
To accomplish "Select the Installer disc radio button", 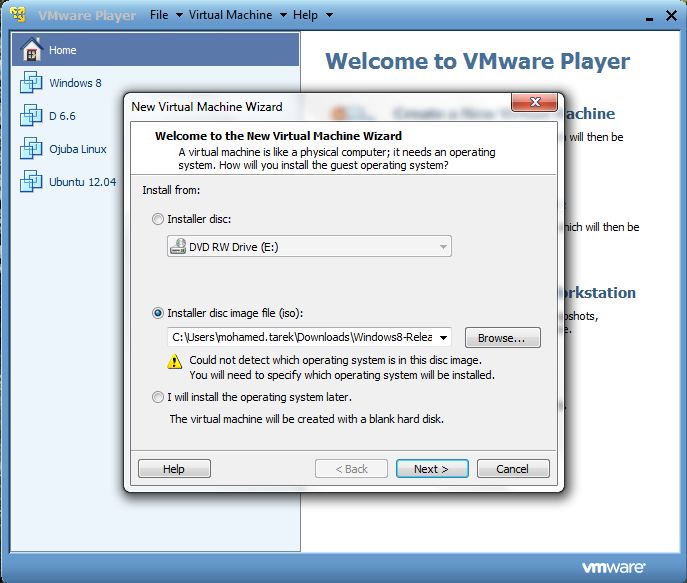I will coord(158,219).
